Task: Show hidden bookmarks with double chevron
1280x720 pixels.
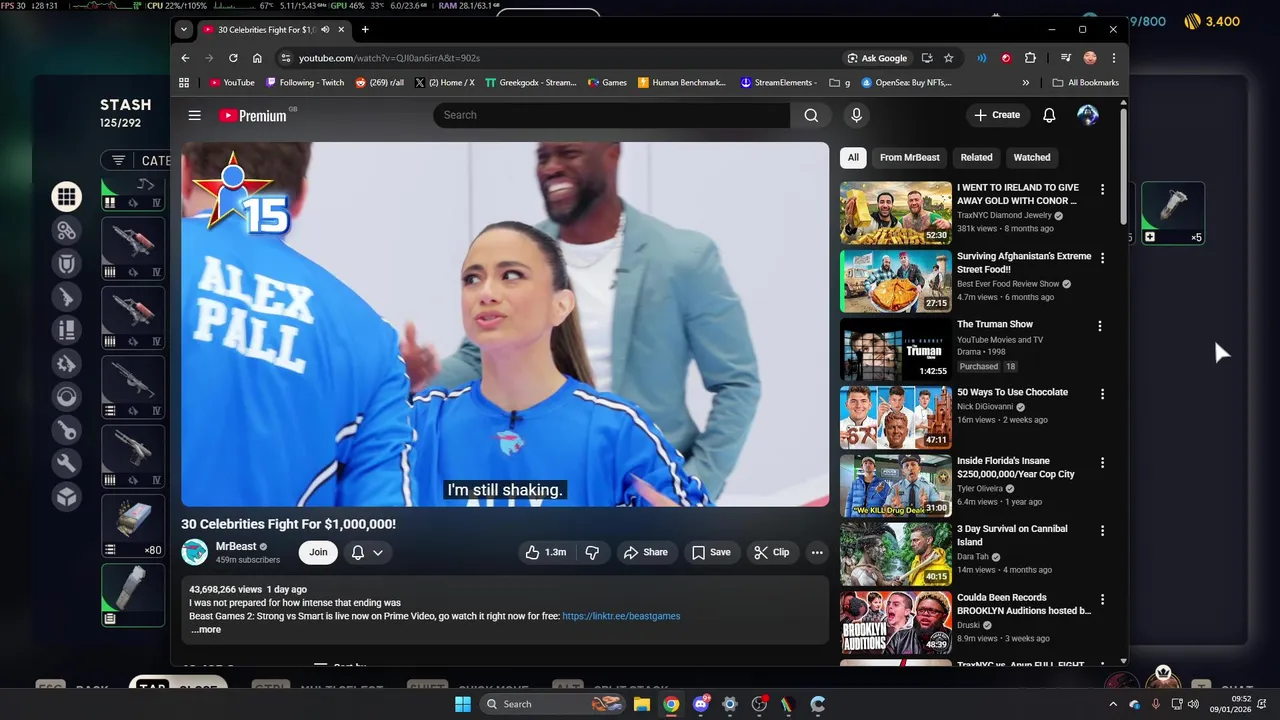Action: 1025,83
